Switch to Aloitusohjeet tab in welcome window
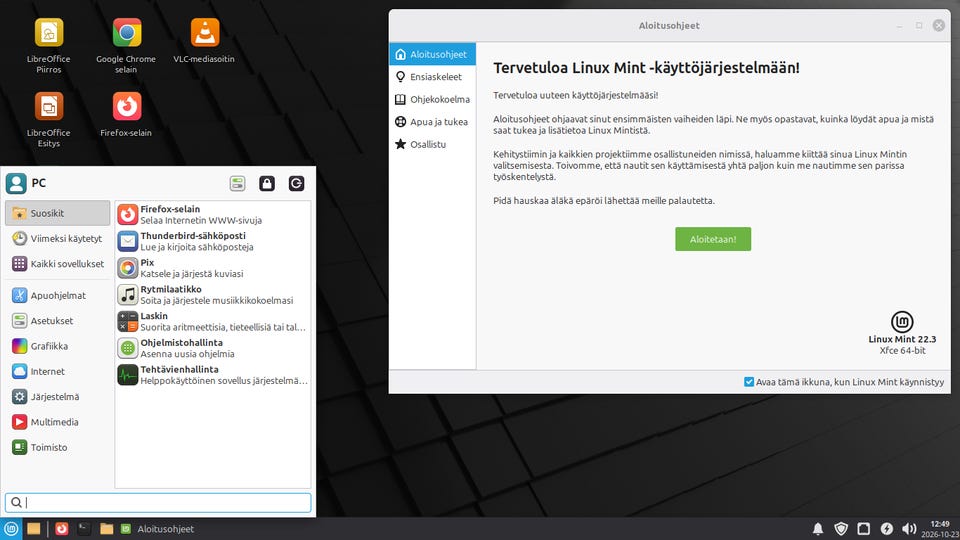The width and height of the screenshot is (960, 540). 432,54
